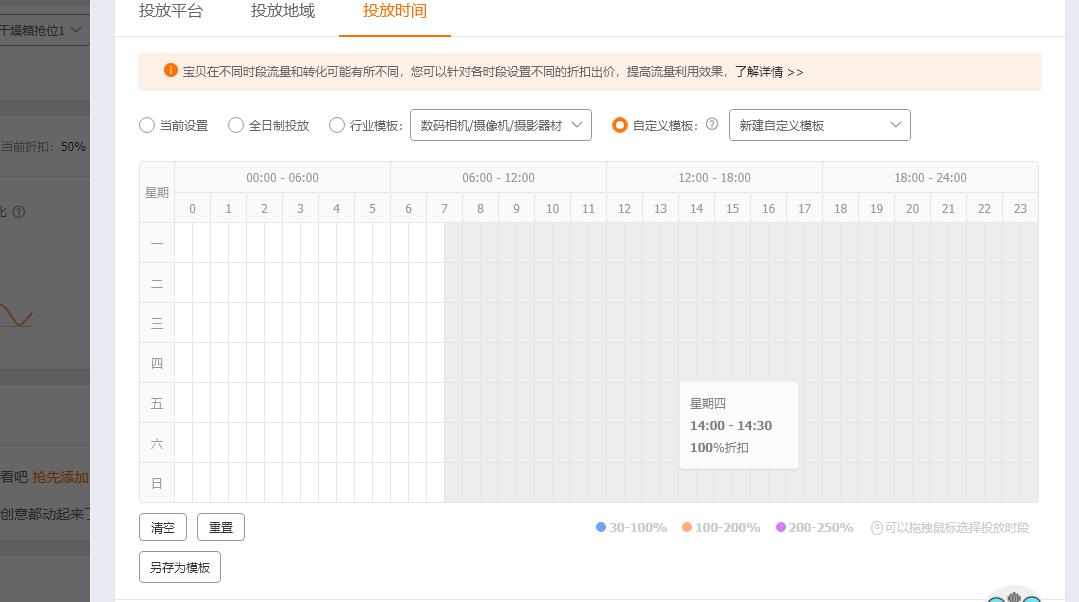Screen dimensions: 1079x602
Task: Switch to the 行业模板 option
Action: pos(337,125)
